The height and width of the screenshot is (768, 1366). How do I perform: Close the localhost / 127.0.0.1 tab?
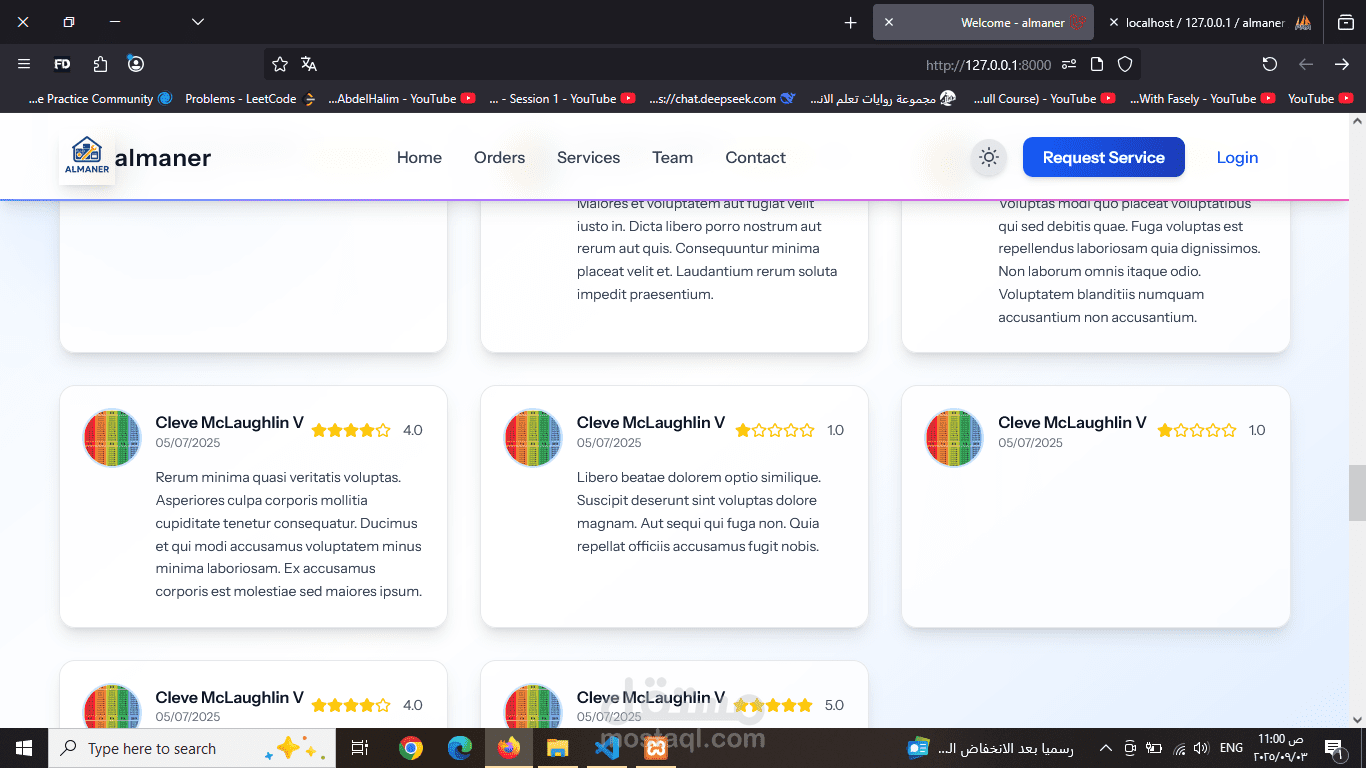coord(1113,22)
